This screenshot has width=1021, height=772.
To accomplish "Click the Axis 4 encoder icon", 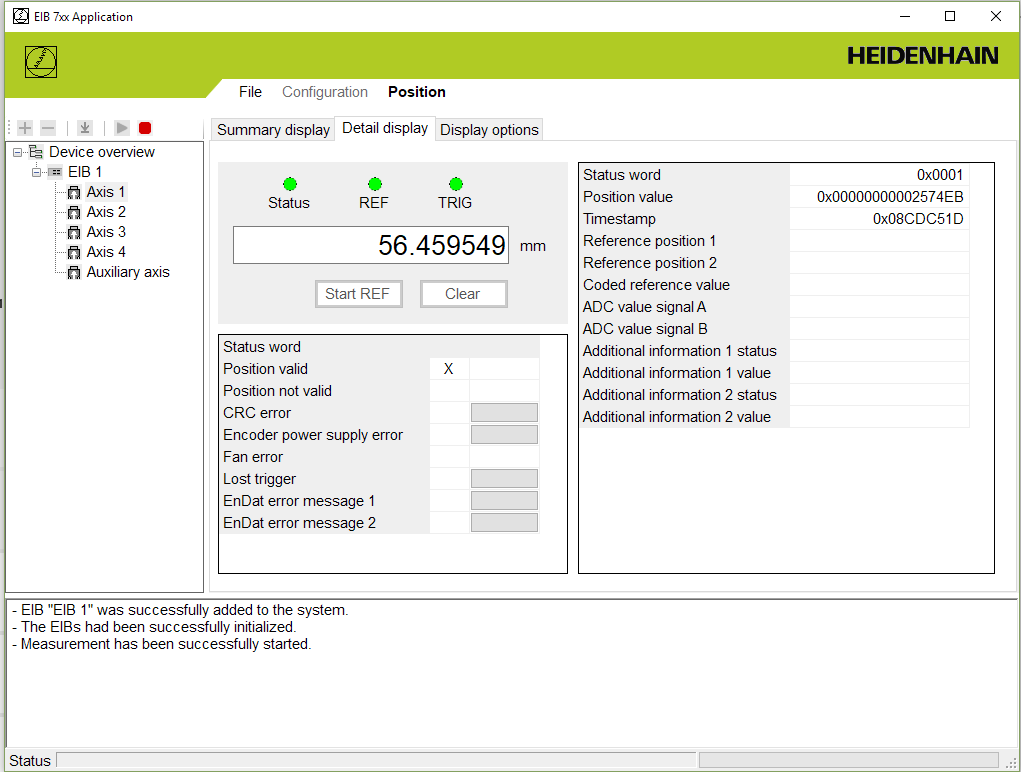I will click(x=74, y=252).
